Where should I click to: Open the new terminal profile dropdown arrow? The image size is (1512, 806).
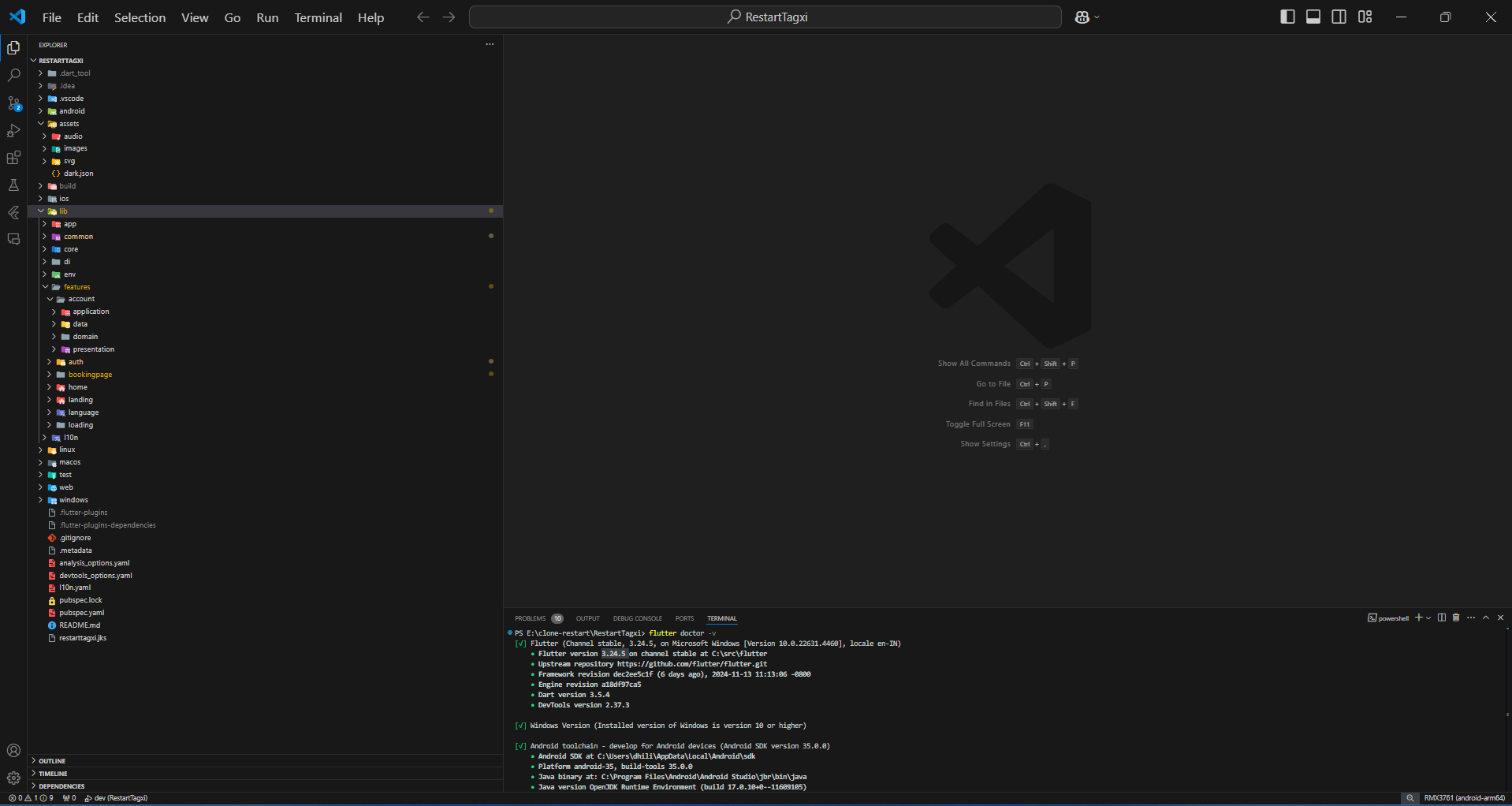point(1429,618)
